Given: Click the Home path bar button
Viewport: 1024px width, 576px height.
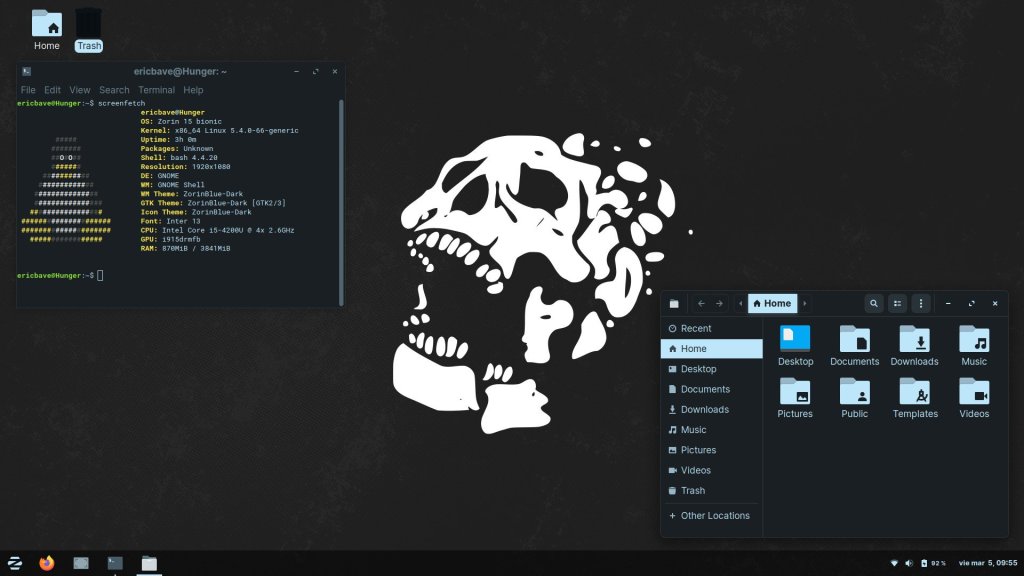Looking at the screenshot, I should 772,303.
